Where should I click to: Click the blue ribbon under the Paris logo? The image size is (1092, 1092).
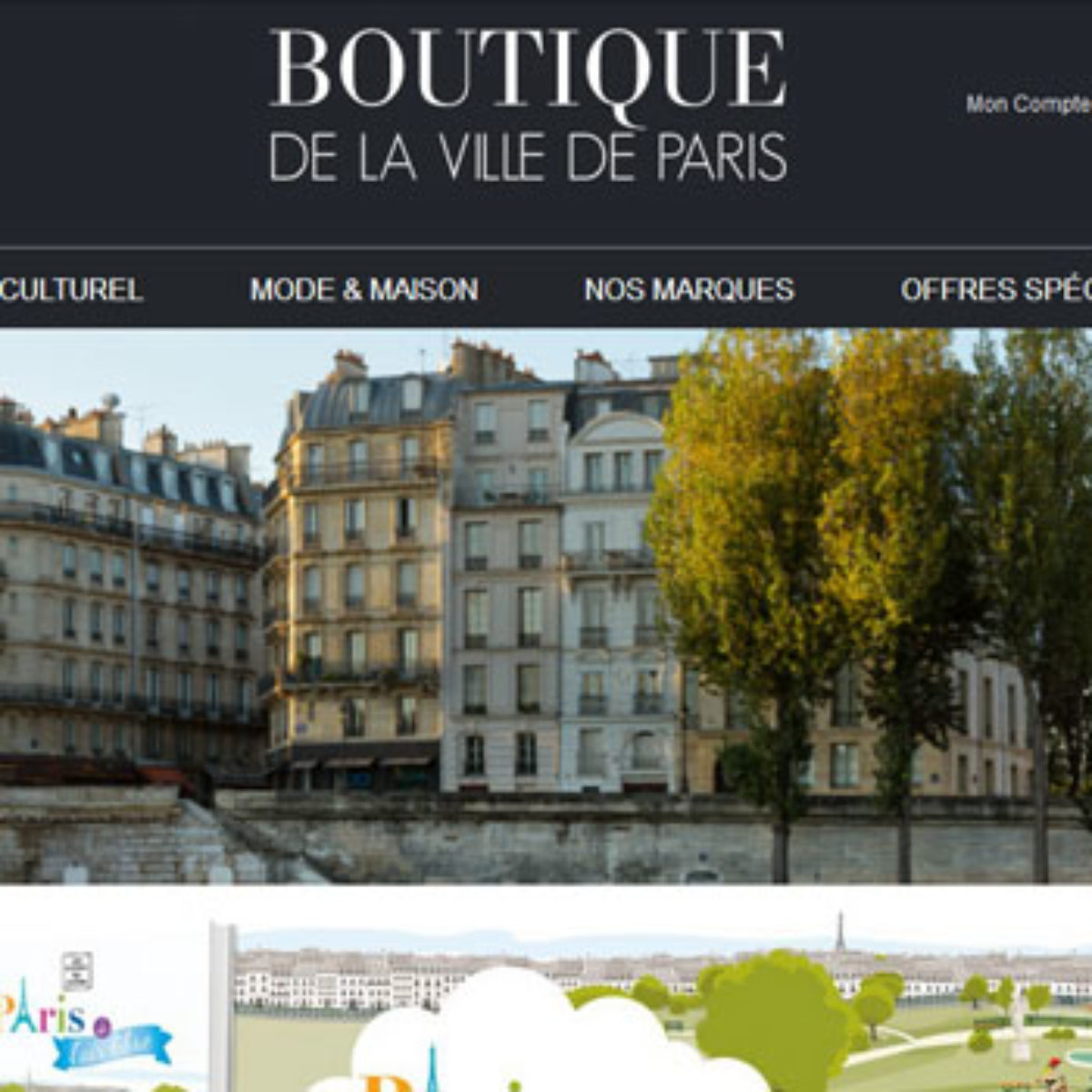click(x=111, y=1046)
